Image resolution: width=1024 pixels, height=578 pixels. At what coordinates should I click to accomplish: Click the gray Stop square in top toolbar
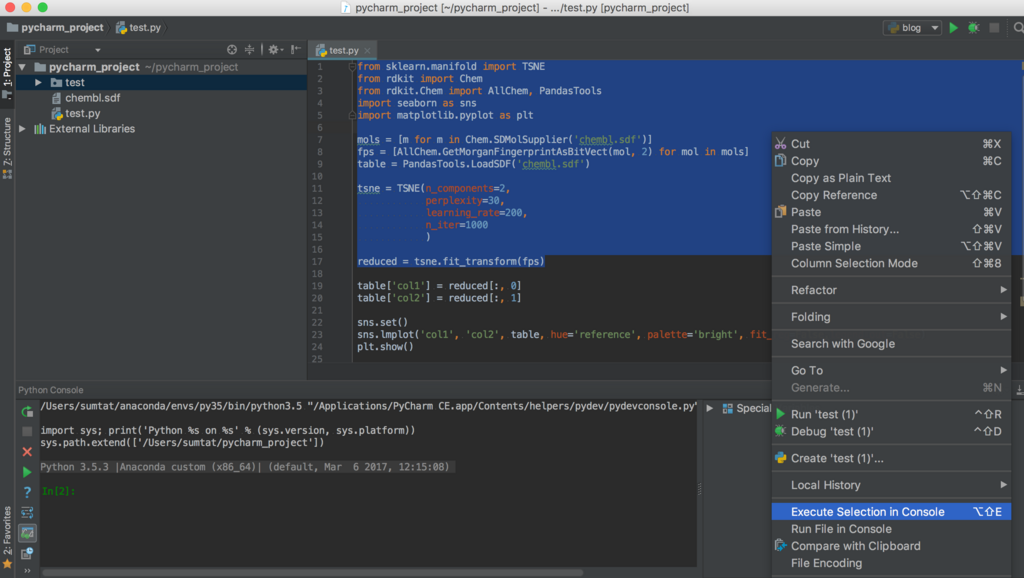coord(994,27)
